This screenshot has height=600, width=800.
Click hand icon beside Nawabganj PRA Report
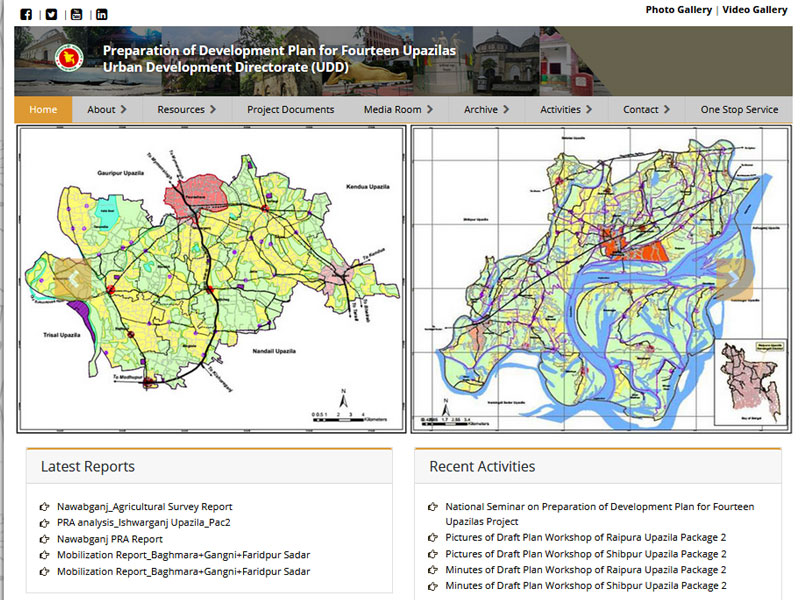click(x=44, y=539)
